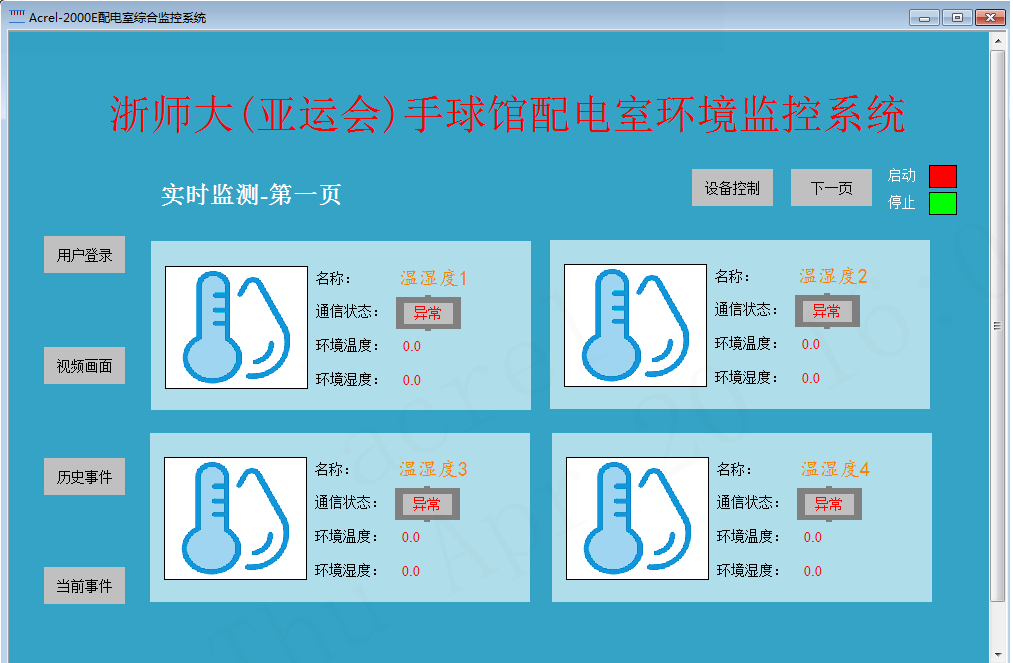Click the 温湿度4 thermometer icon
Screen dimensions: 1013x663
(638, 518)
